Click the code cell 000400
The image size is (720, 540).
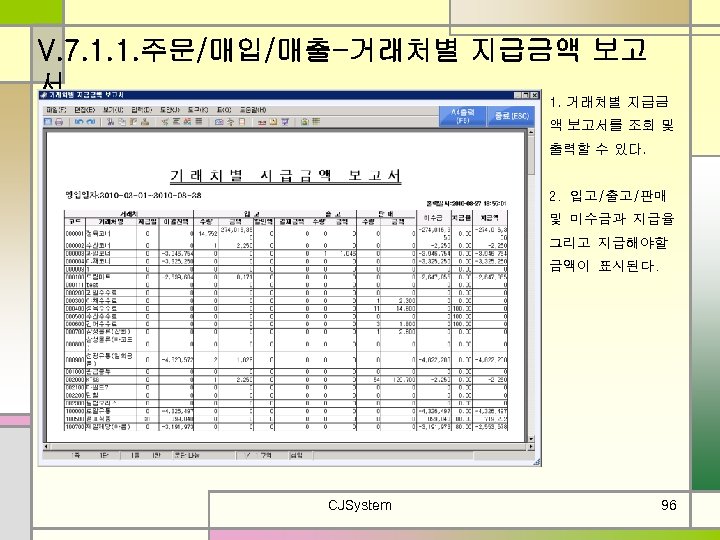pos(74,309)
